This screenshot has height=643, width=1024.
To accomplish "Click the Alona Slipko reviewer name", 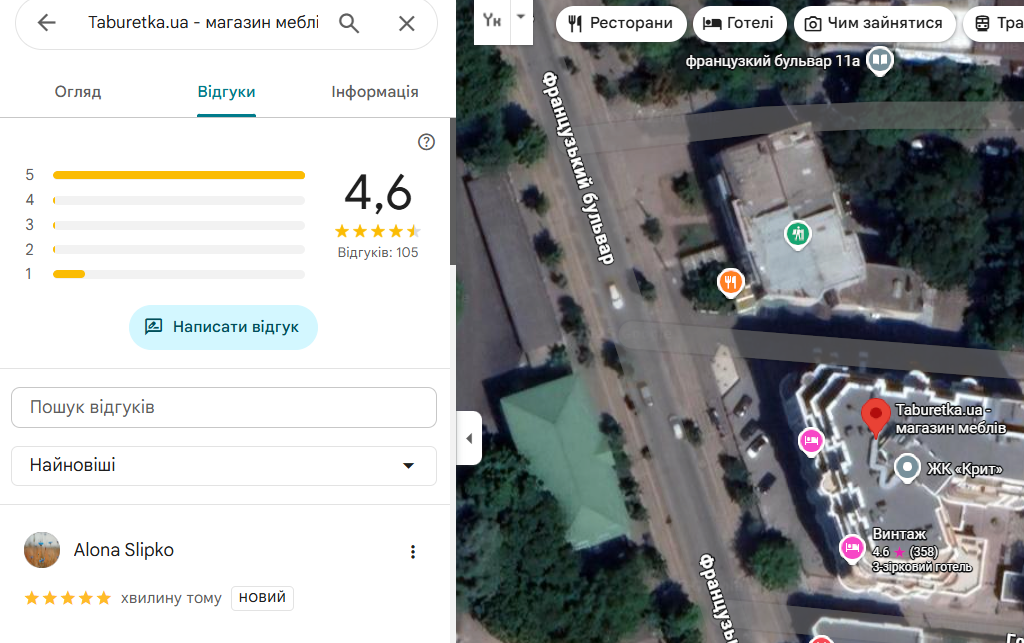I will tap(124, 550).
